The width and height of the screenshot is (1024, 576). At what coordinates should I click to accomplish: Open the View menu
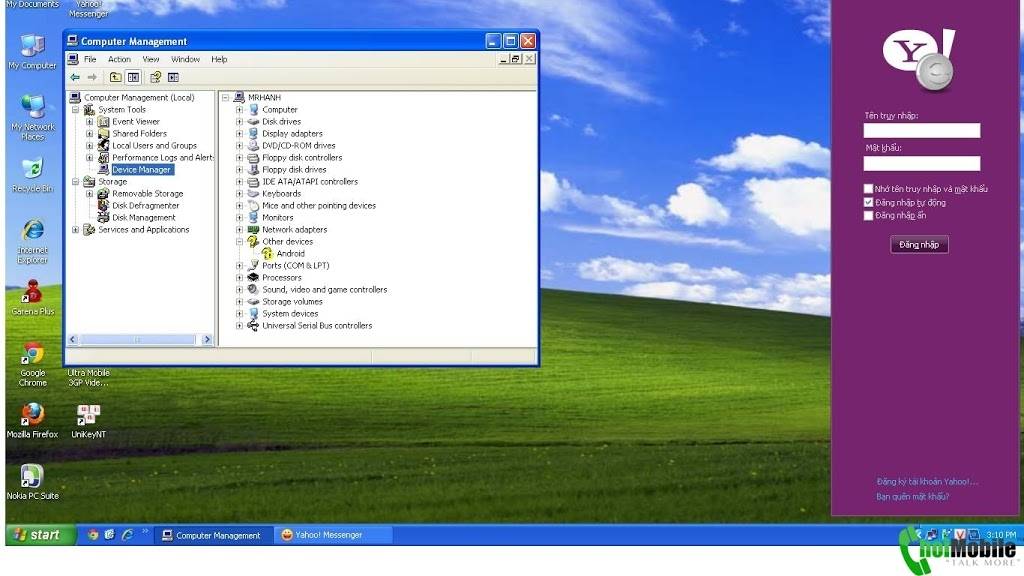[151, 59]
